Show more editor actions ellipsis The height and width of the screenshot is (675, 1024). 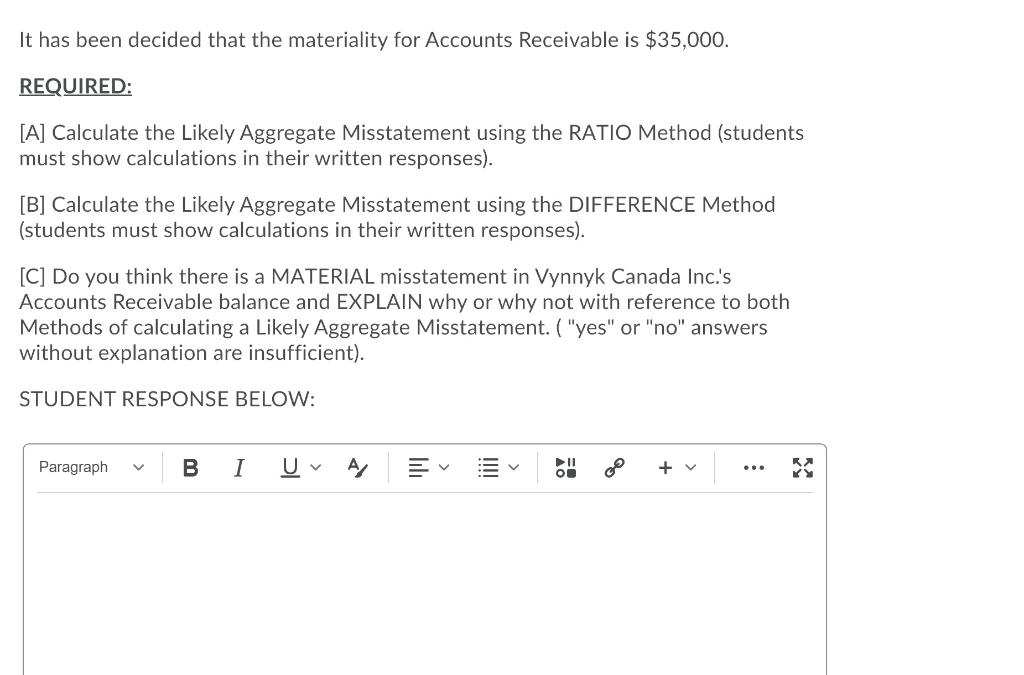point(754,467)
